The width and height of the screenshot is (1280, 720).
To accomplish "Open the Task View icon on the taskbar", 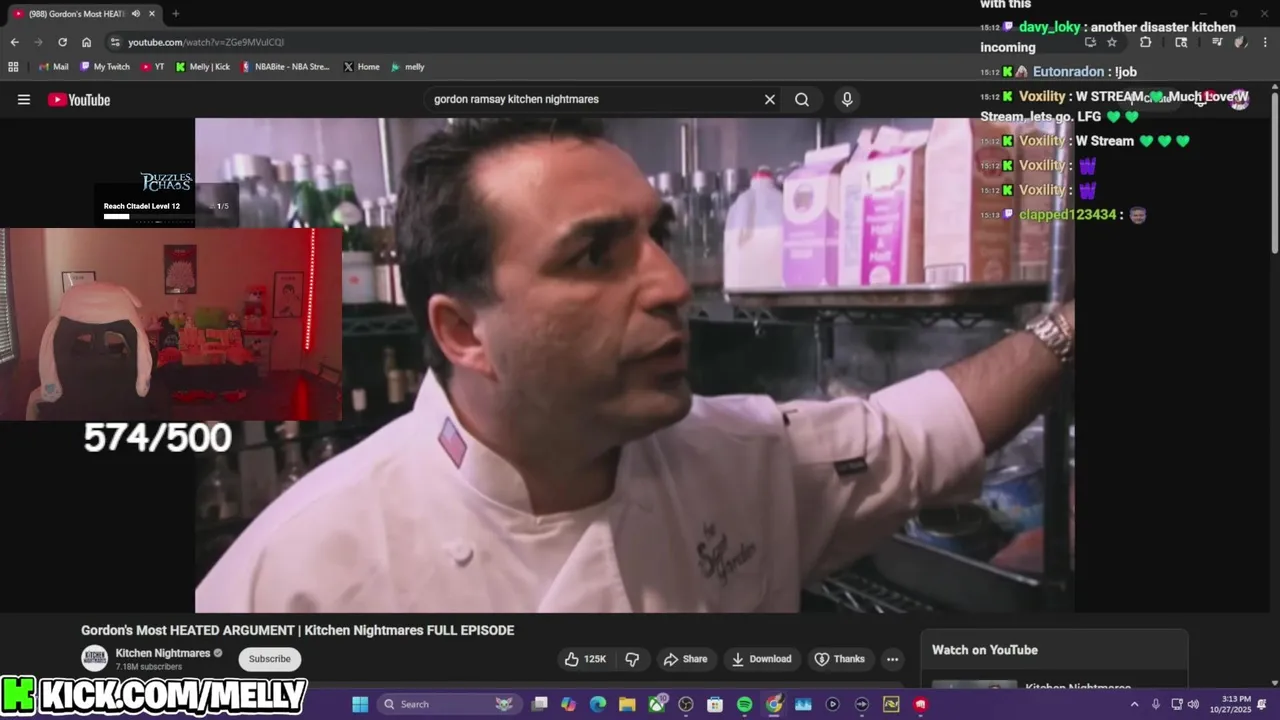I will (540, 704).
